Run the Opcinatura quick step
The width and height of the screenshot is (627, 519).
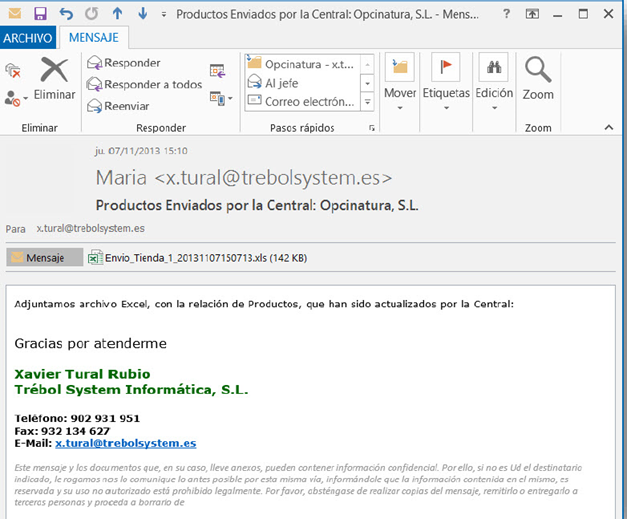point(302,64)
